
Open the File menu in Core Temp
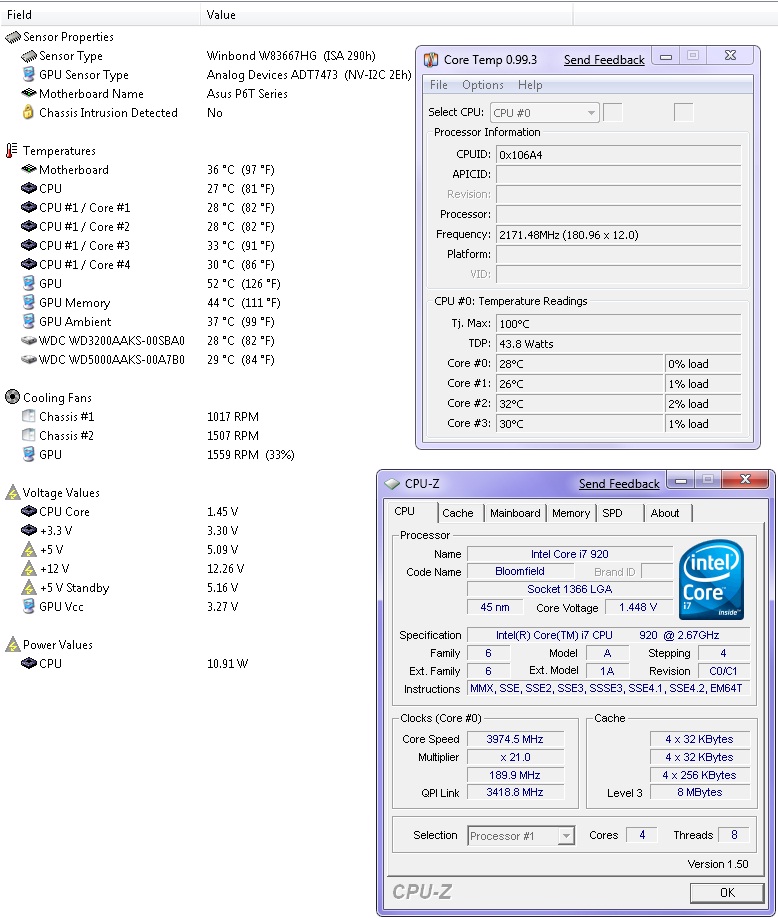tap(439, 85)
